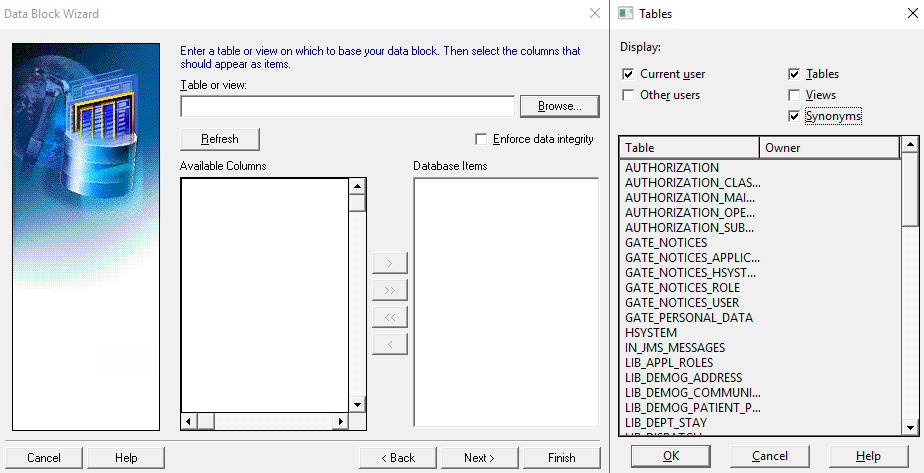Click the Refresh button
This screenshot has width=924, height=473.
(x=220, y=139)
